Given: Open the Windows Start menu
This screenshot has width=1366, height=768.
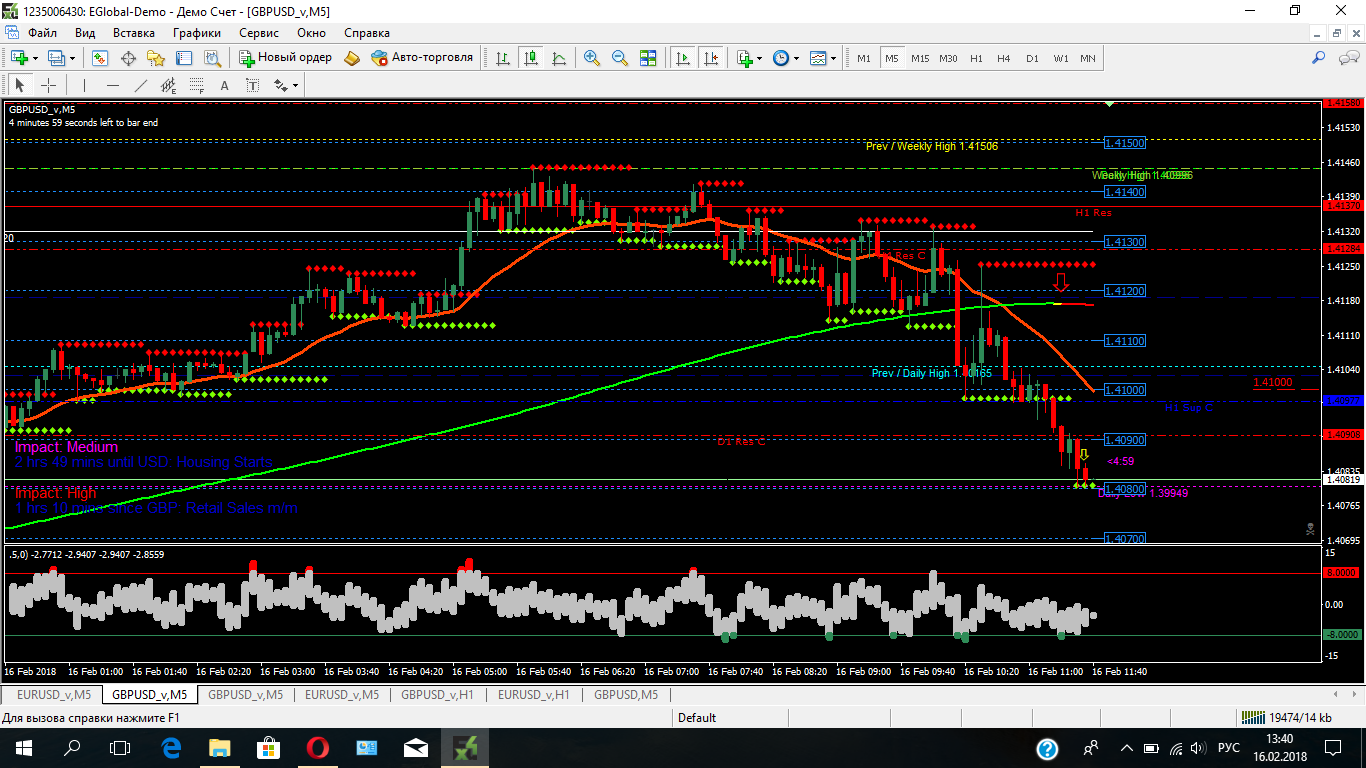Looking at the screenshot, I should pos(23,747).
